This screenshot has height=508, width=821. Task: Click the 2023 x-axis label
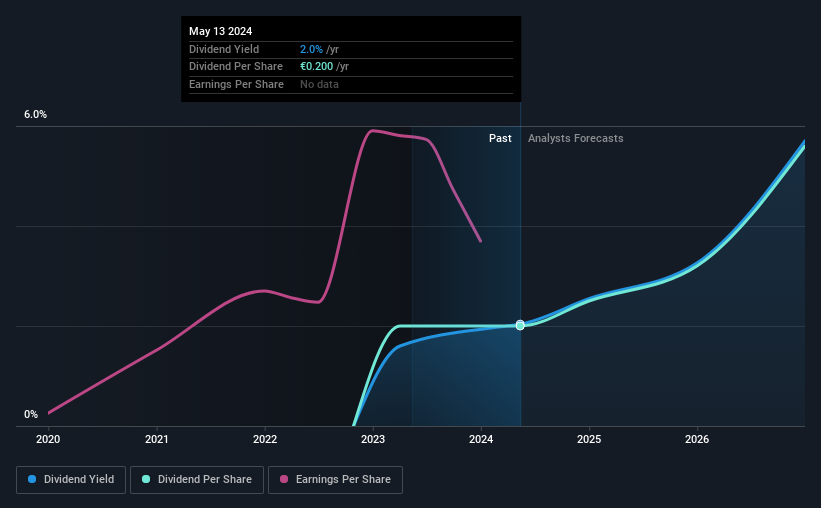pos(373,439)
